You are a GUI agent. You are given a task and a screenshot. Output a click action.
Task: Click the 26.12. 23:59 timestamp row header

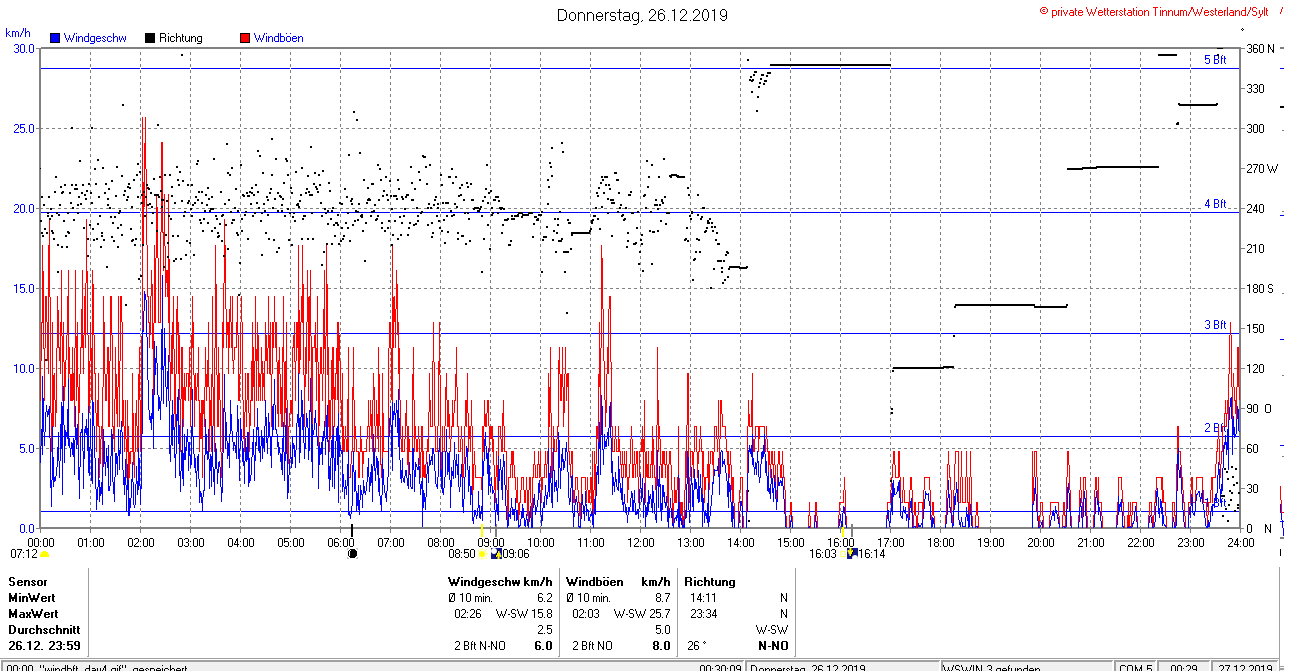click(44, 646)
